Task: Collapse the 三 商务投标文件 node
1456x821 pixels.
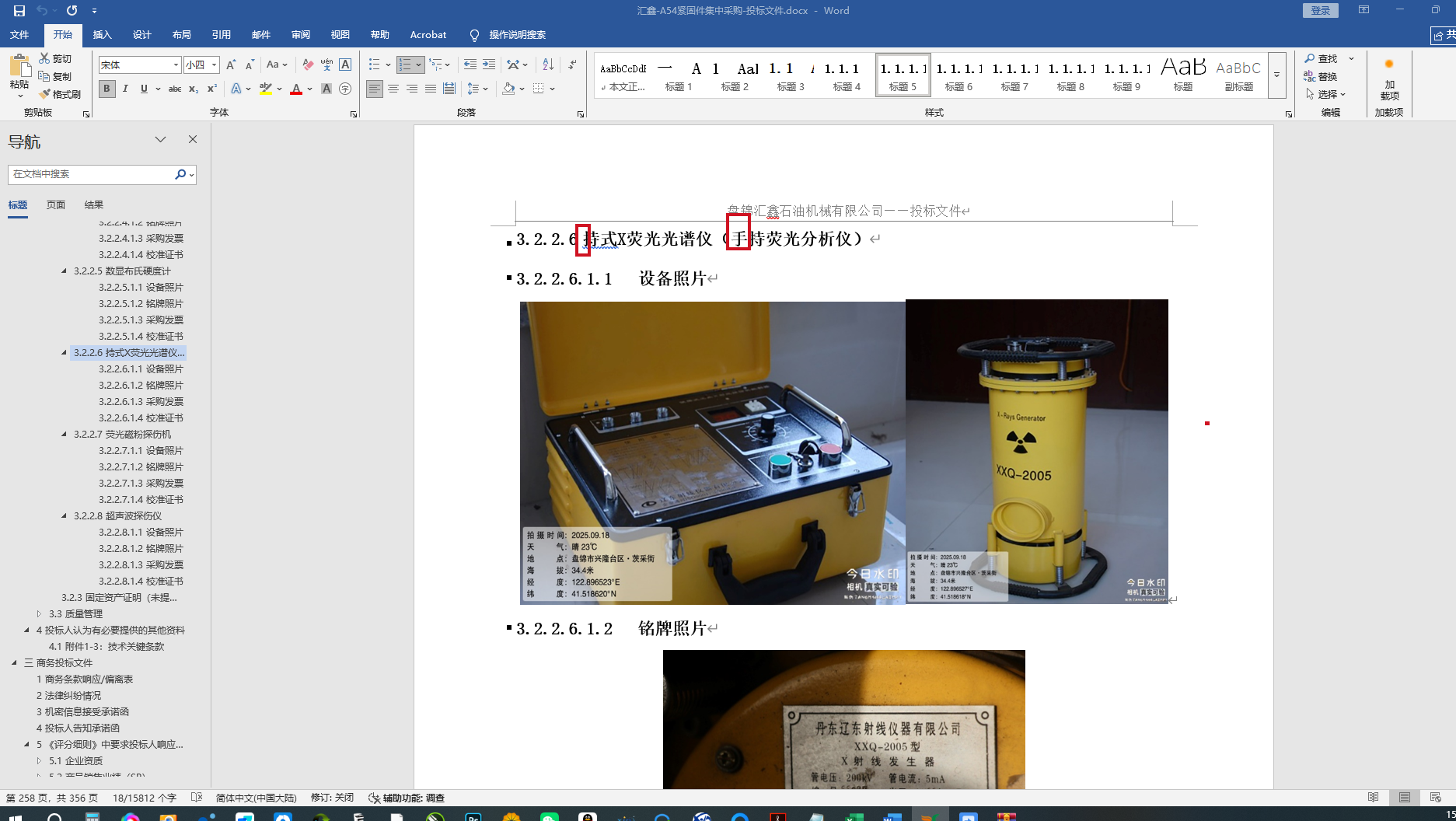Action: coord(14,663)
